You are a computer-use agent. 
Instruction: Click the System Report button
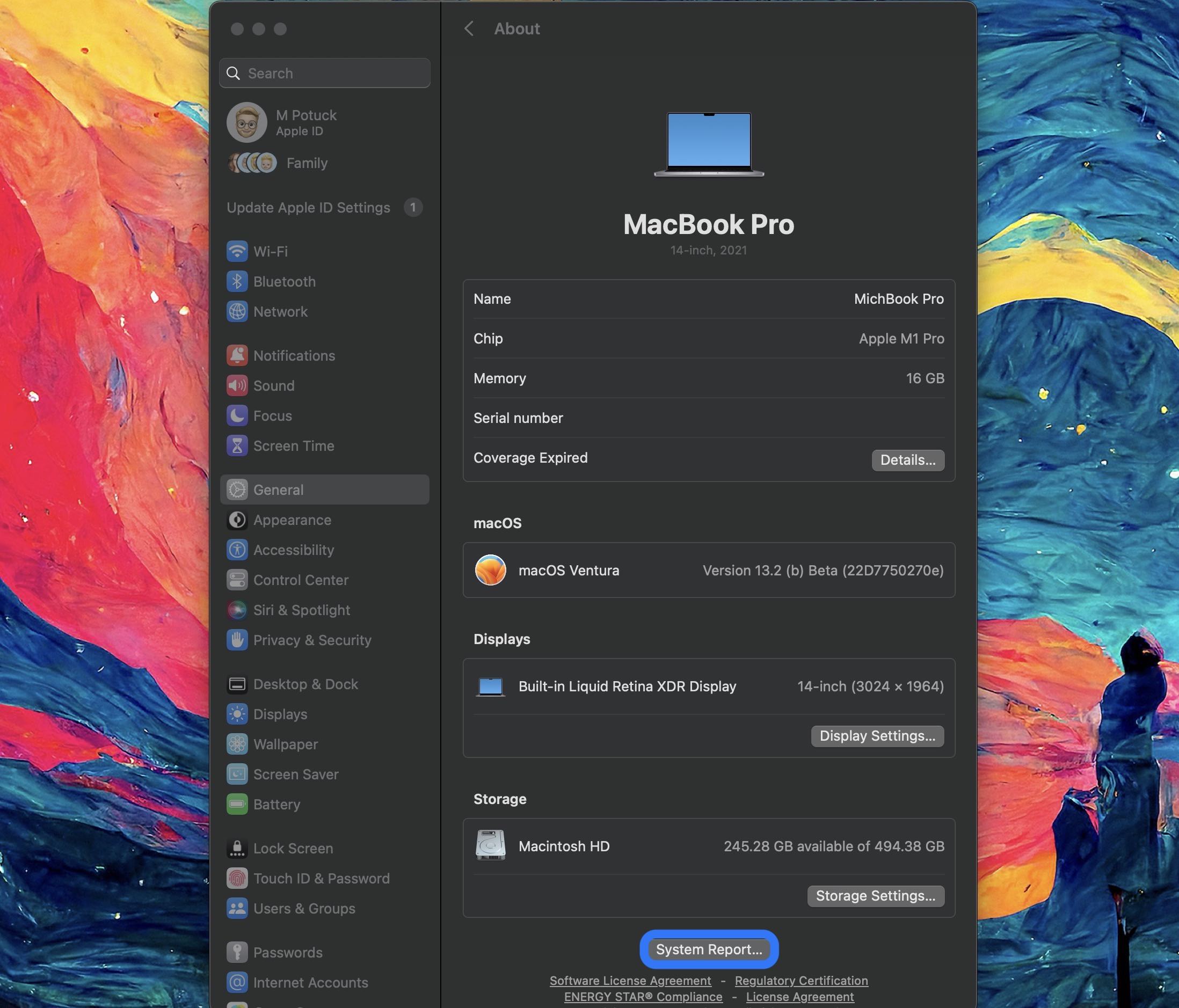pos(709,948)
